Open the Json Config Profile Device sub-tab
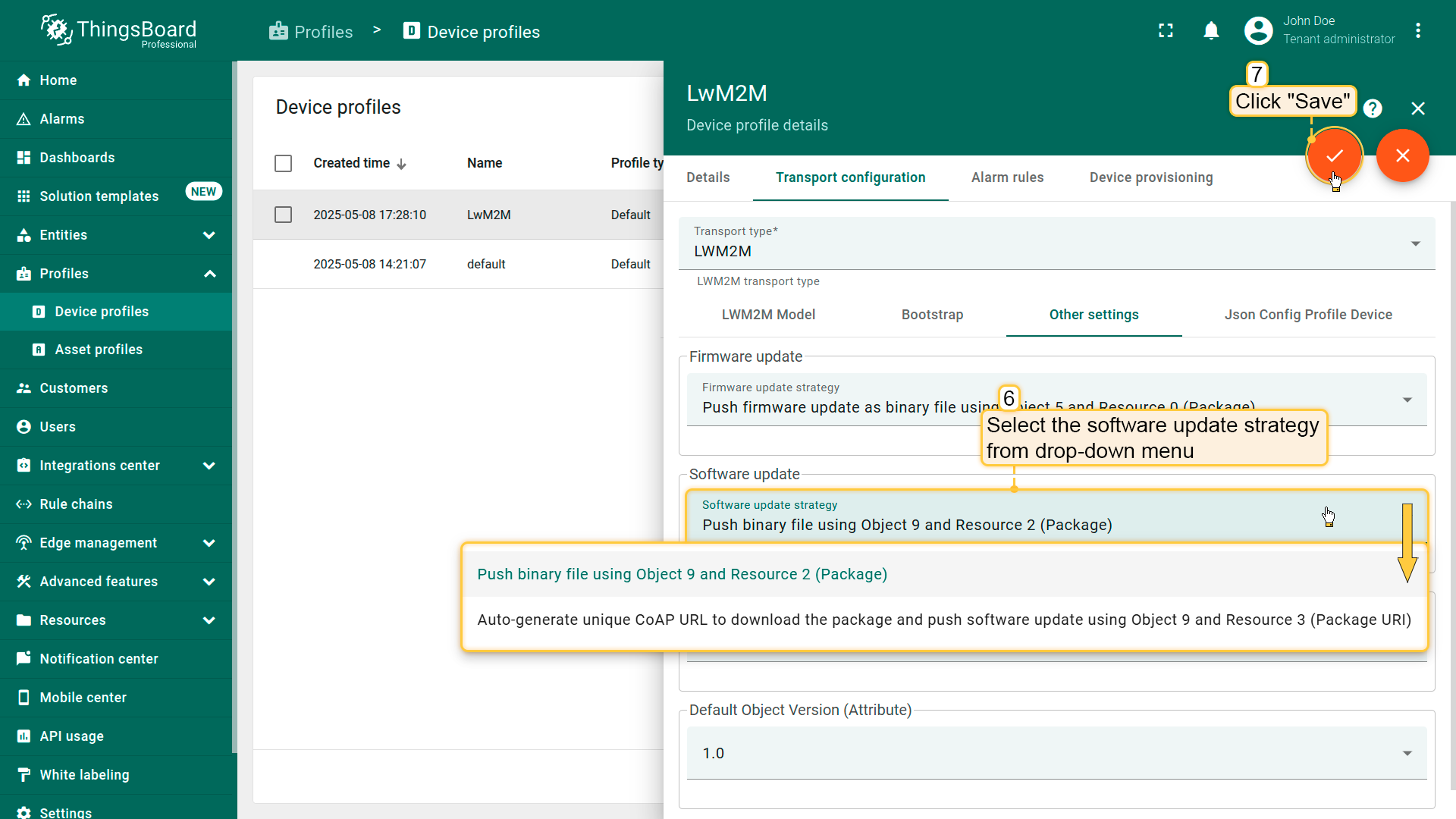Viewport: 1456px width, 819px height. 1308,315
